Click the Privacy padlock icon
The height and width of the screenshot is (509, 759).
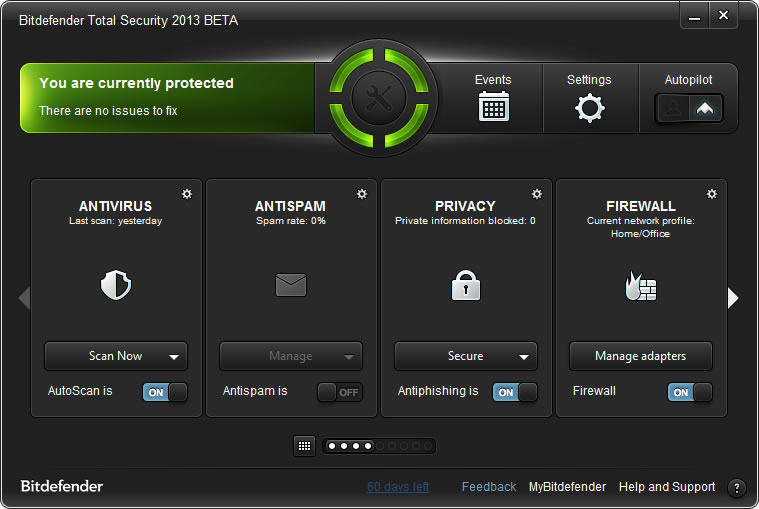tap(466, 286)
